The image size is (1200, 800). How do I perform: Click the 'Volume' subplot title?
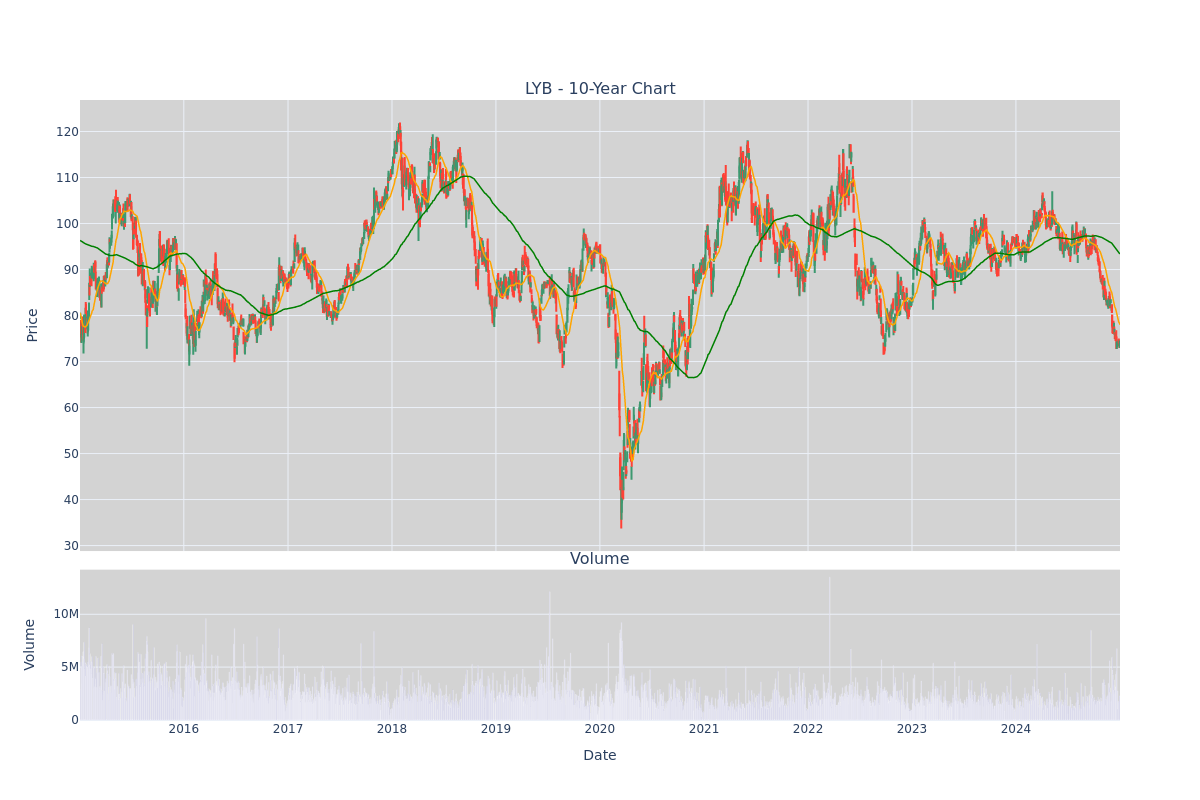pos(600,559)
